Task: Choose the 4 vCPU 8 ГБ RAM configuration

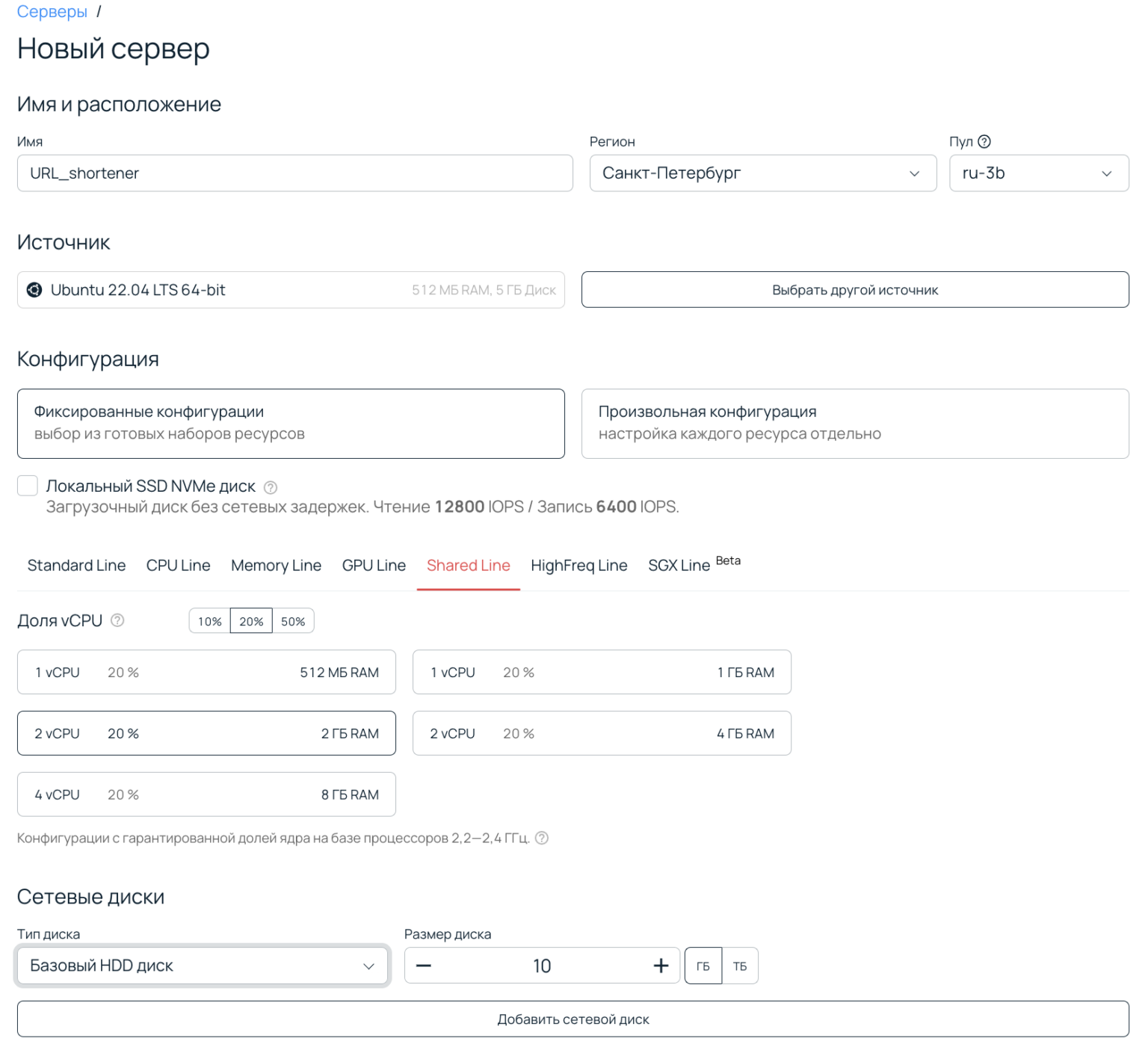Action: tap(206, 794)
